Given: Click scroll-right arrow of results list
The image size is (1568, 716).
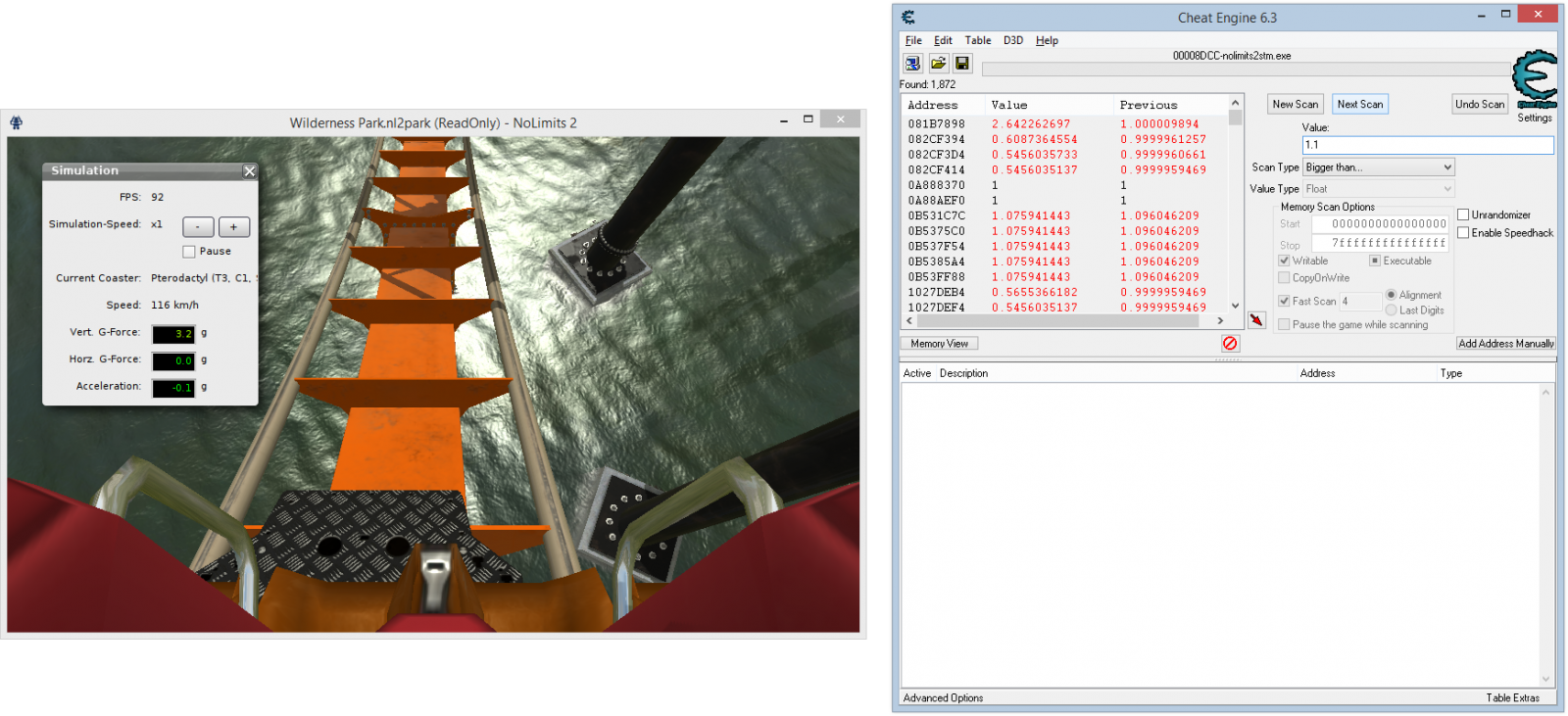Looking at the screenshot, I should coord(1220,320).
